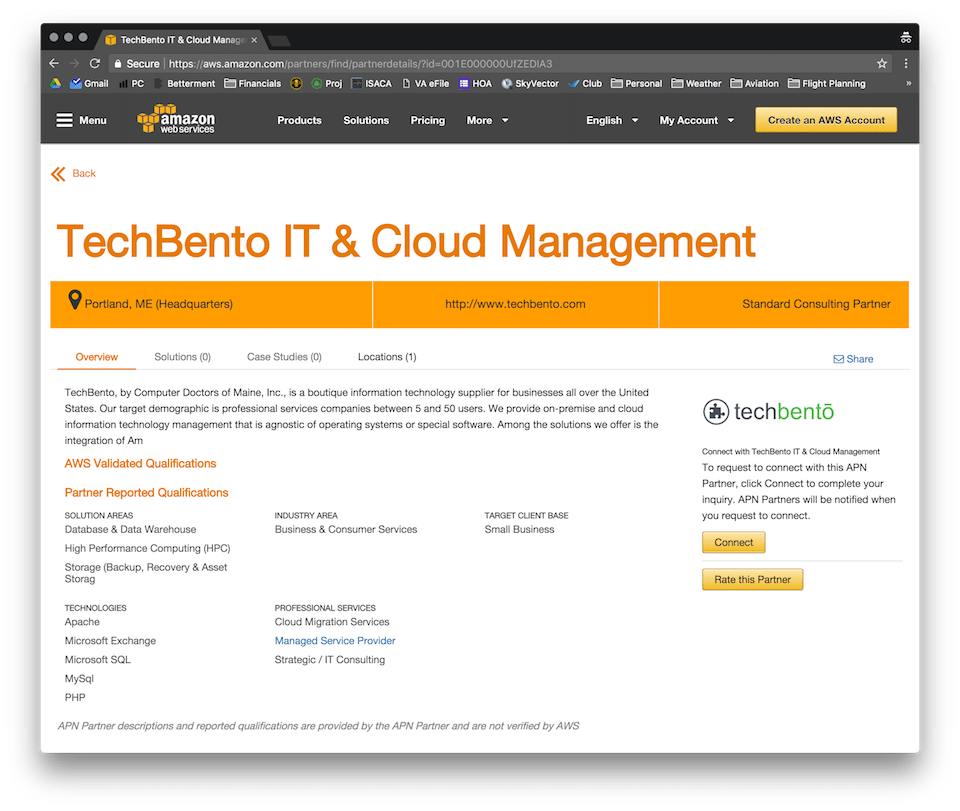Open the Flight Planning bookmark folder
The width and height of the screenshot is (960, 811).
[x=827, y=83]
